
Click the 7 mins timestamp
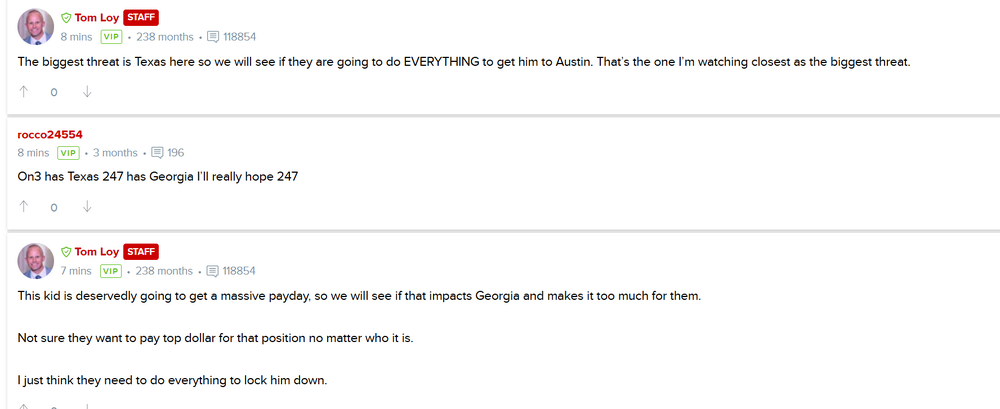(x=75, y=271)
